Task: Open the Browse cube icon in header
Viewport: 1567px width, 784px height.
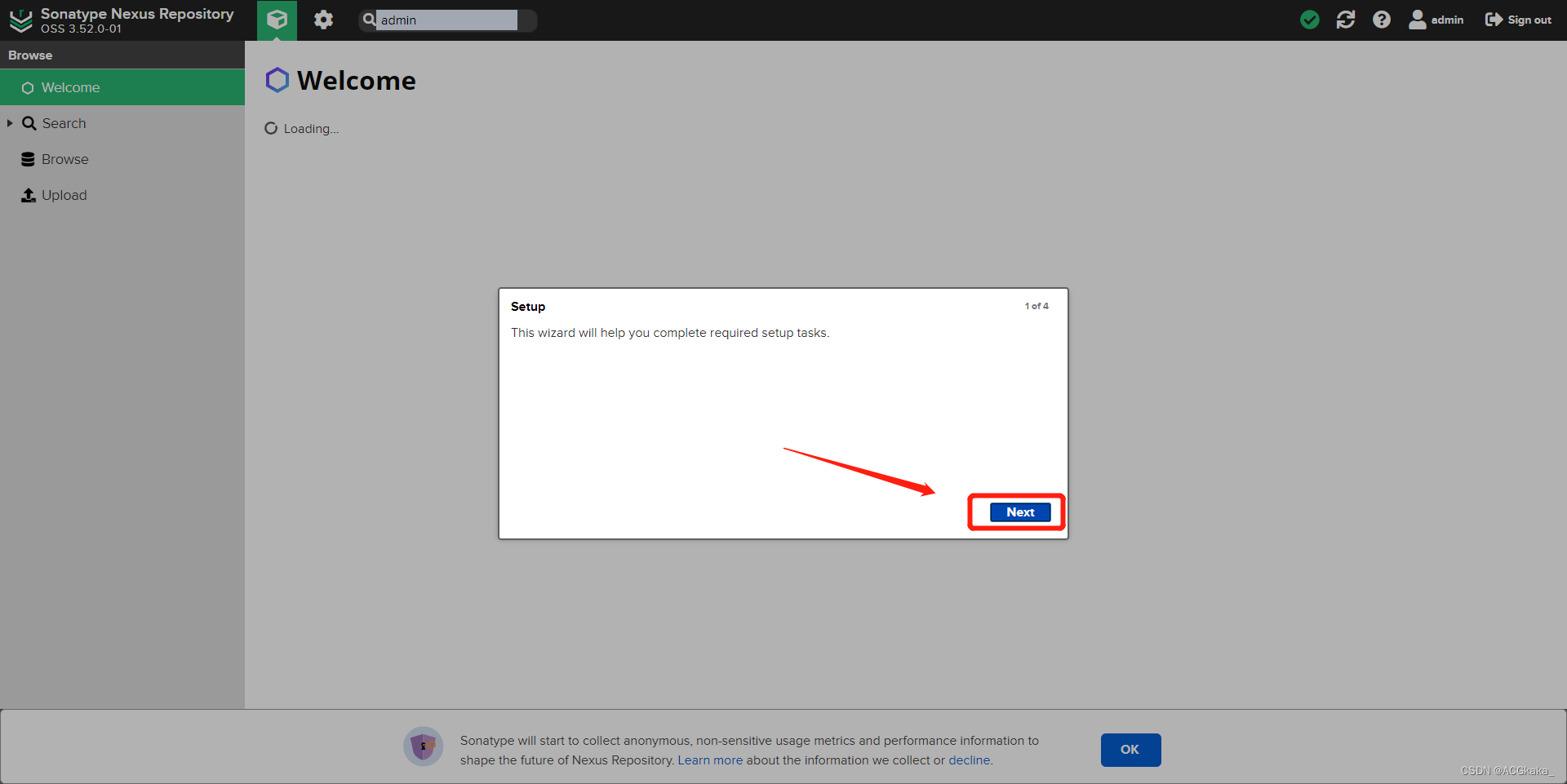Action: tap(277, 20)
